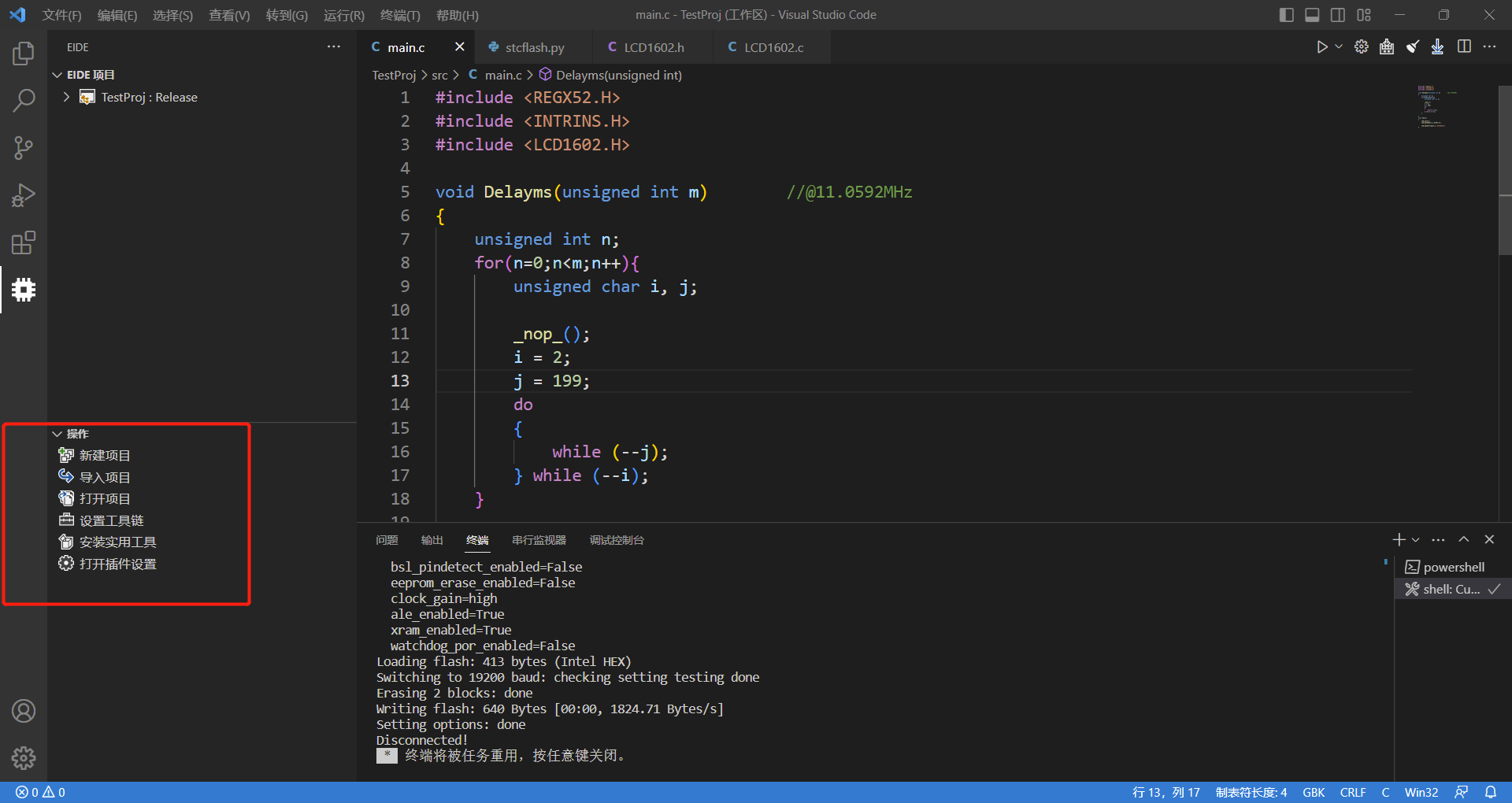Viewport: 1512px width, 803px height.
Task: Open the 编辑(E) menu
Action: [117, 15]
